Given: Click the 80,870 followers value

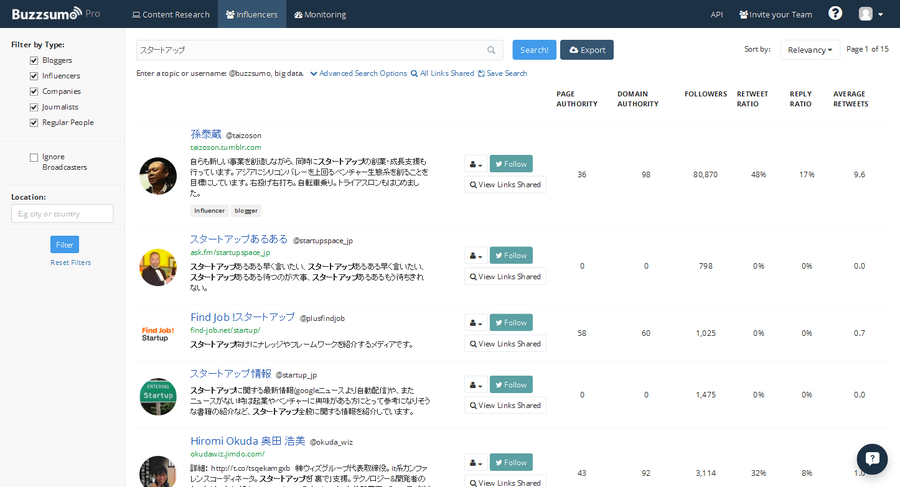Looking at the screenshot, I should [x=705, y=175].
